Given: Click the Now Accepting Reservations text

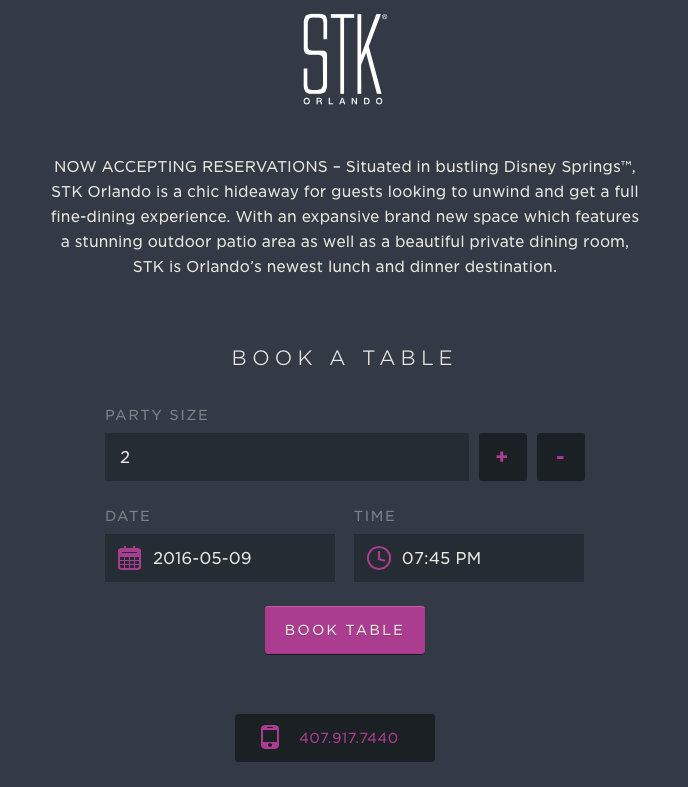Looking at the screenshot, I should point(190,165).
